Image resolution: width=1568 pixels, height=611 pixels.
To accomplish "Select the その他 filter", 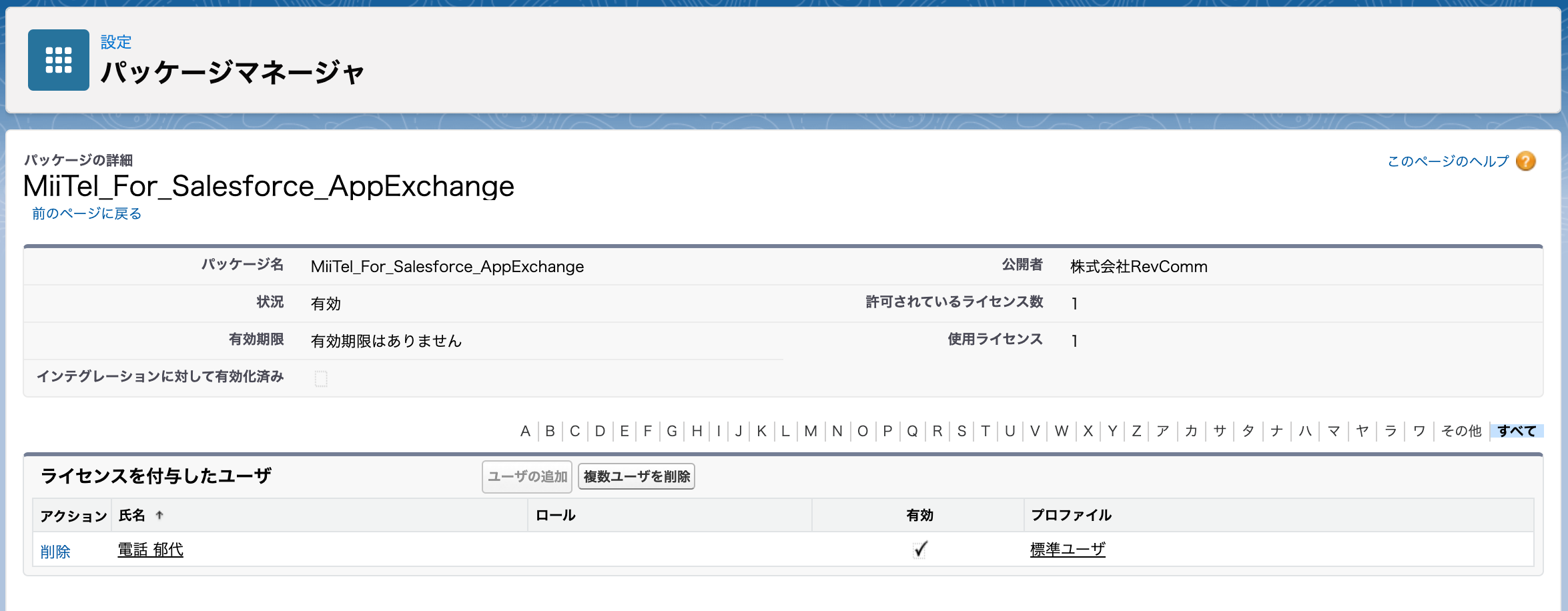I will click(x=1461, y=431).
